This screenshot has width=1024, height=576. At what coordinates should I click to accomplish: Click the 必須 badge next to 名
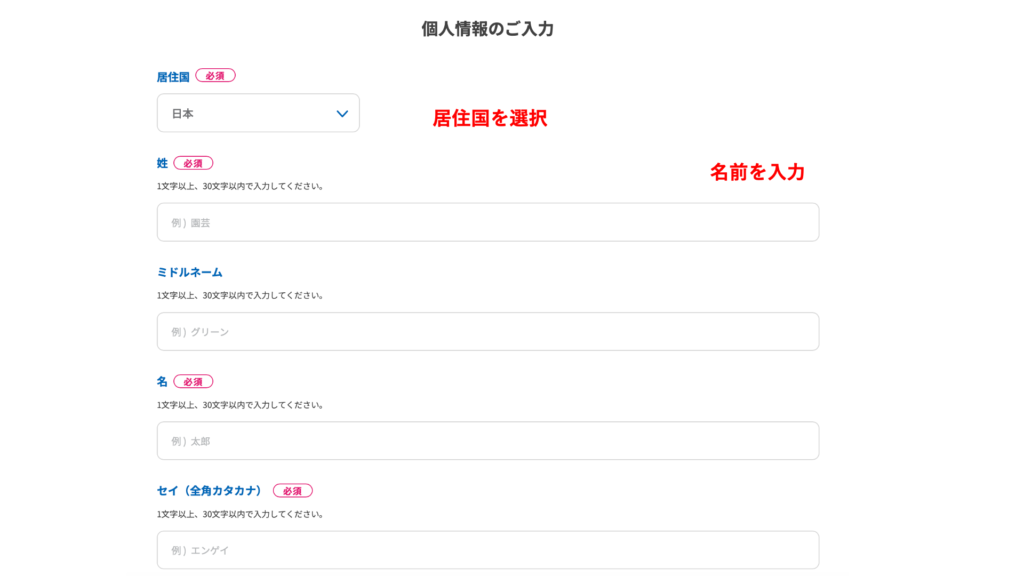[193, 381]
